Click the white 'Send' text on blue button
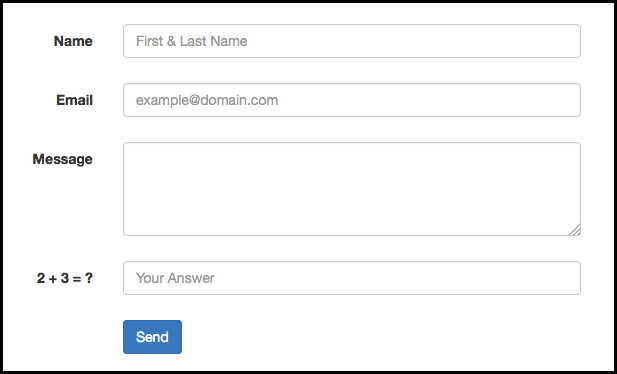The width and height of the screenshot is (617, 374). pyautogui.click(x=152, y=337)
